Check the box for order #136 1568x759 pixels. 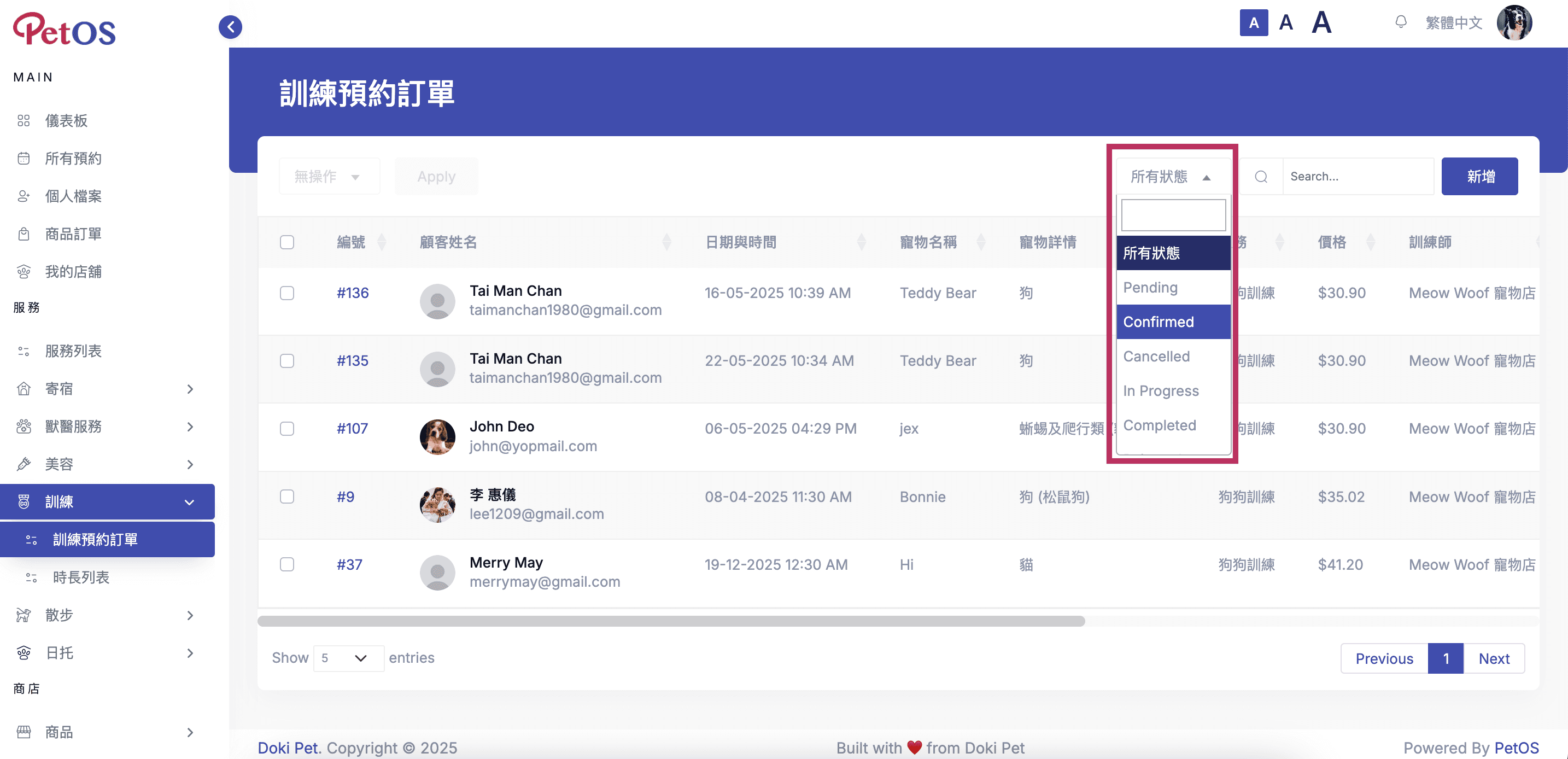(286, 293)
